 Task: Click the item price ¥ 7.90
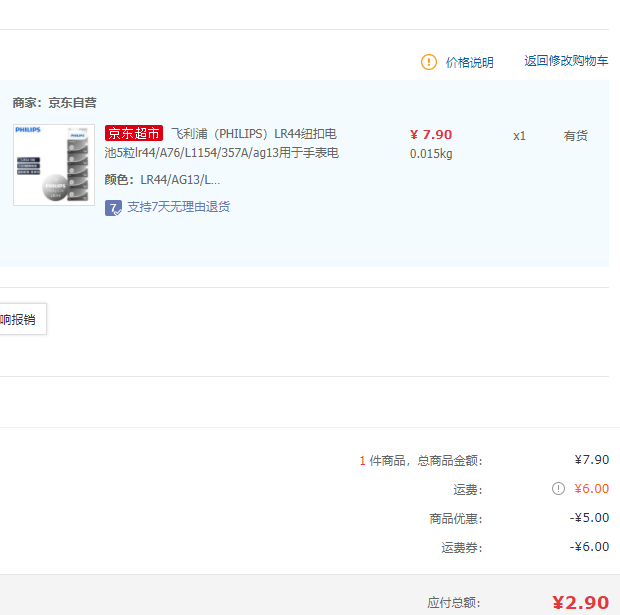point(431,134)
